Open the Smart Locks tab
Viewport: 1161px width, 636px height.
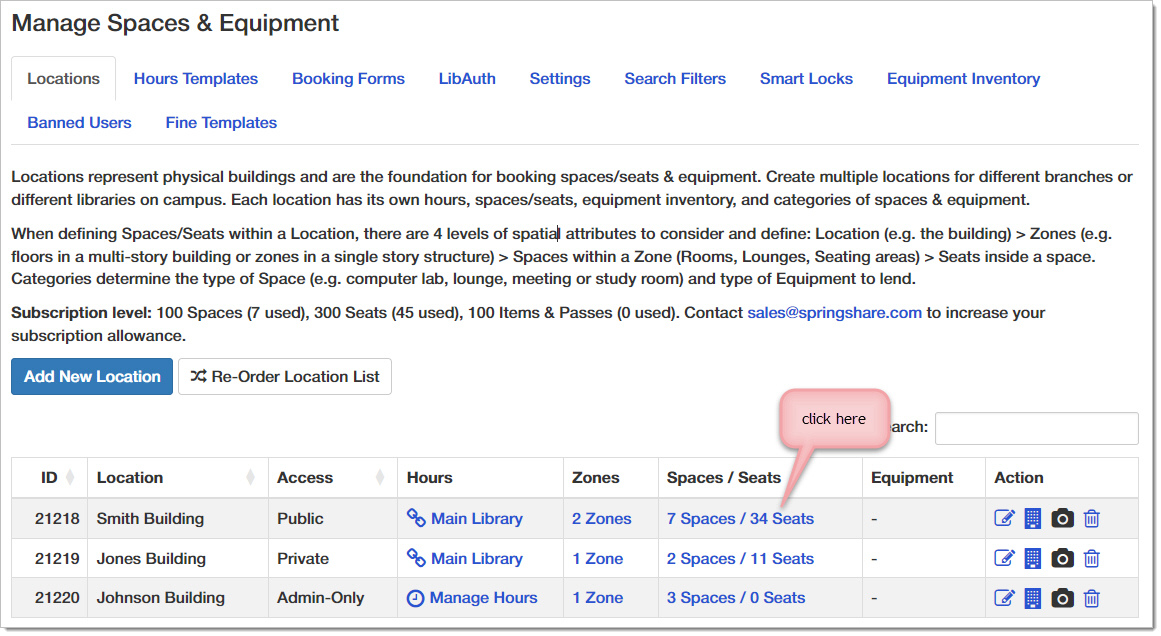pyautogui.click(x=806, y=79)
